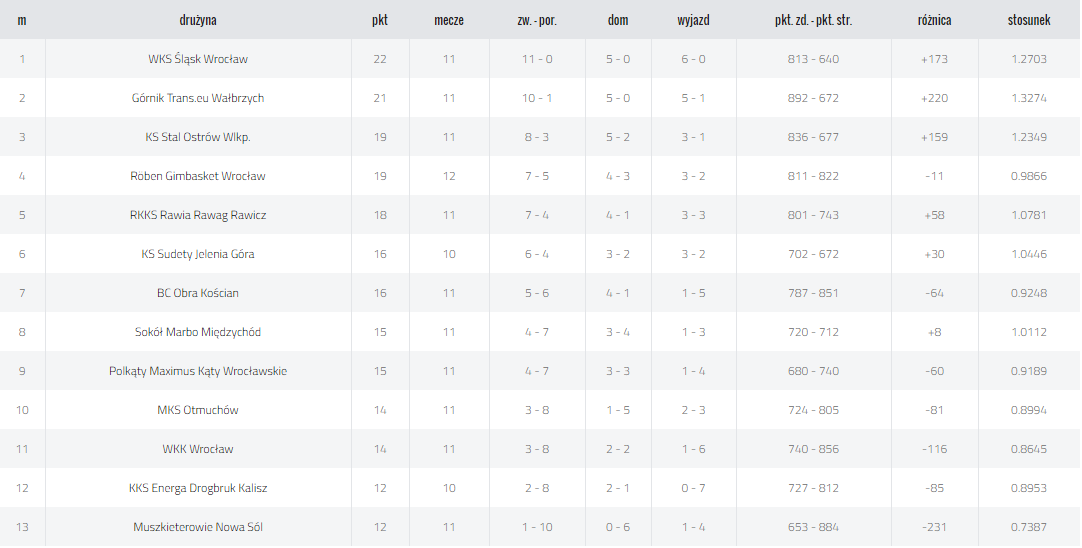Screen dimensions: 1082x548
Task: Sort by the mecze column header
Action: [x=449, y=20]
